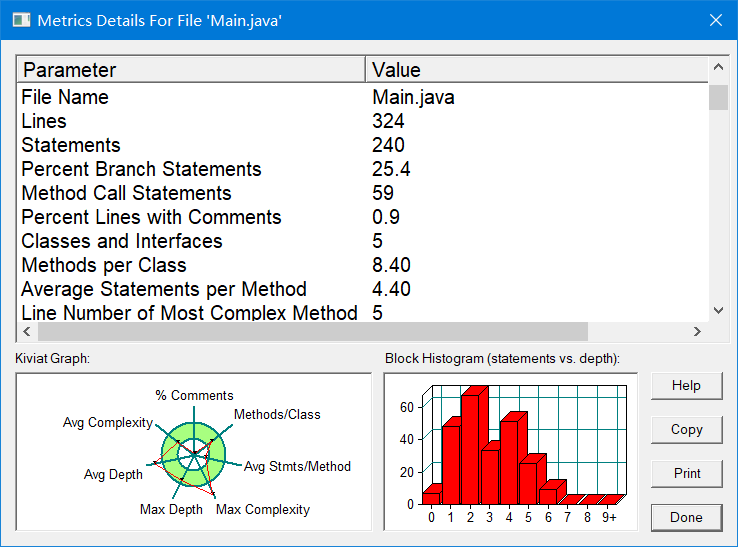This screenshot has height=547, width=738.
Task: Select the Classes and Interfaces row
Action: coord(362,241)
